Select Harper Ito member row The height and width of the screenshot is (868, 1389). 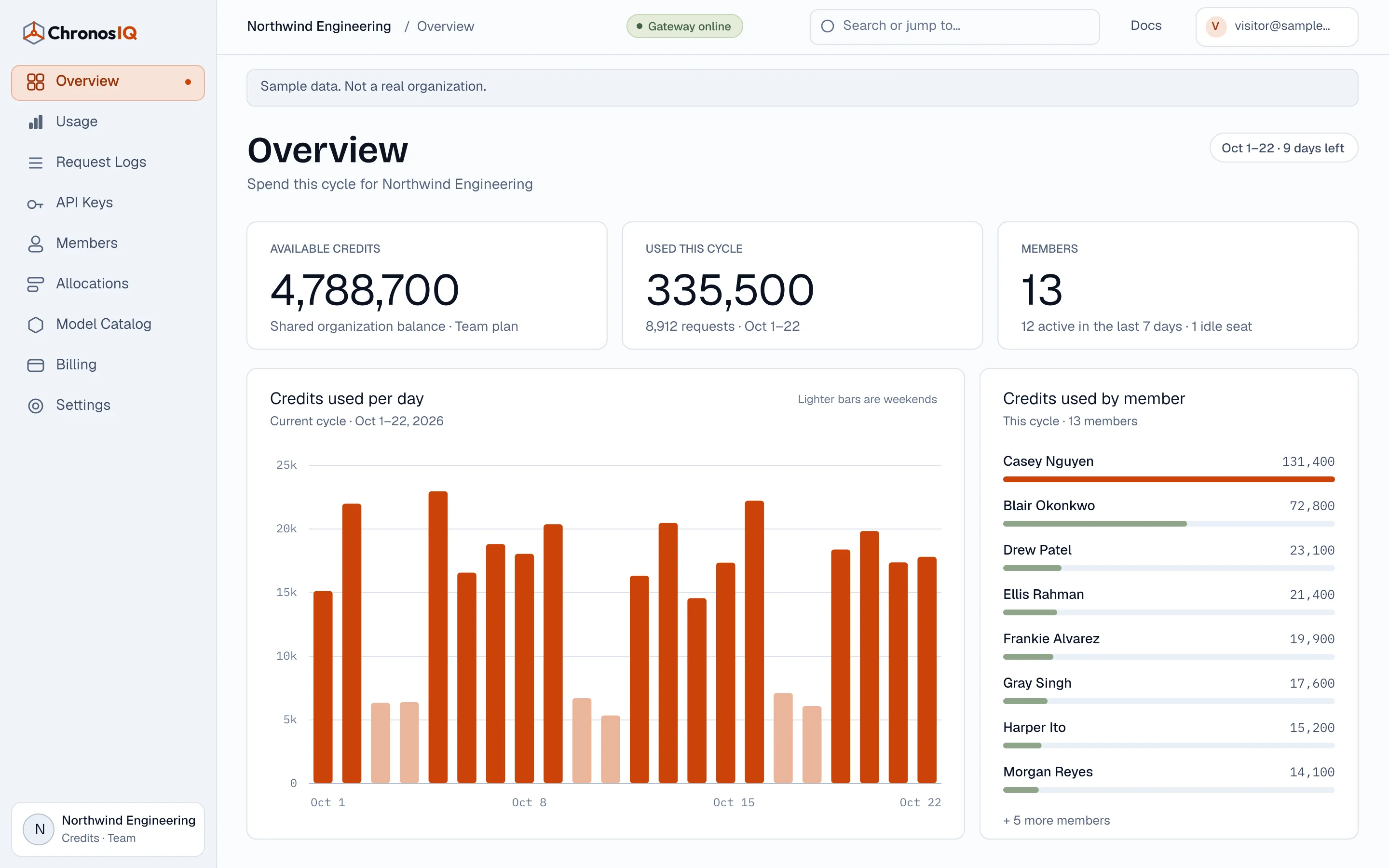tap(1169, 735)
